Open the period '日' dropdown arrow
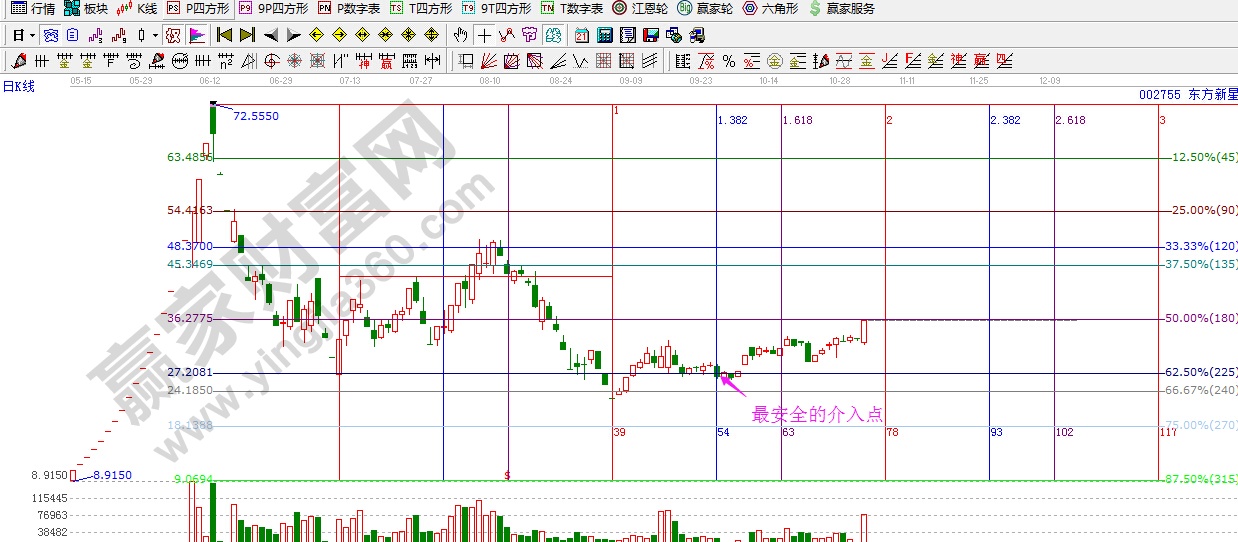The image size is (1238, 542). click(x=32, y=35)
